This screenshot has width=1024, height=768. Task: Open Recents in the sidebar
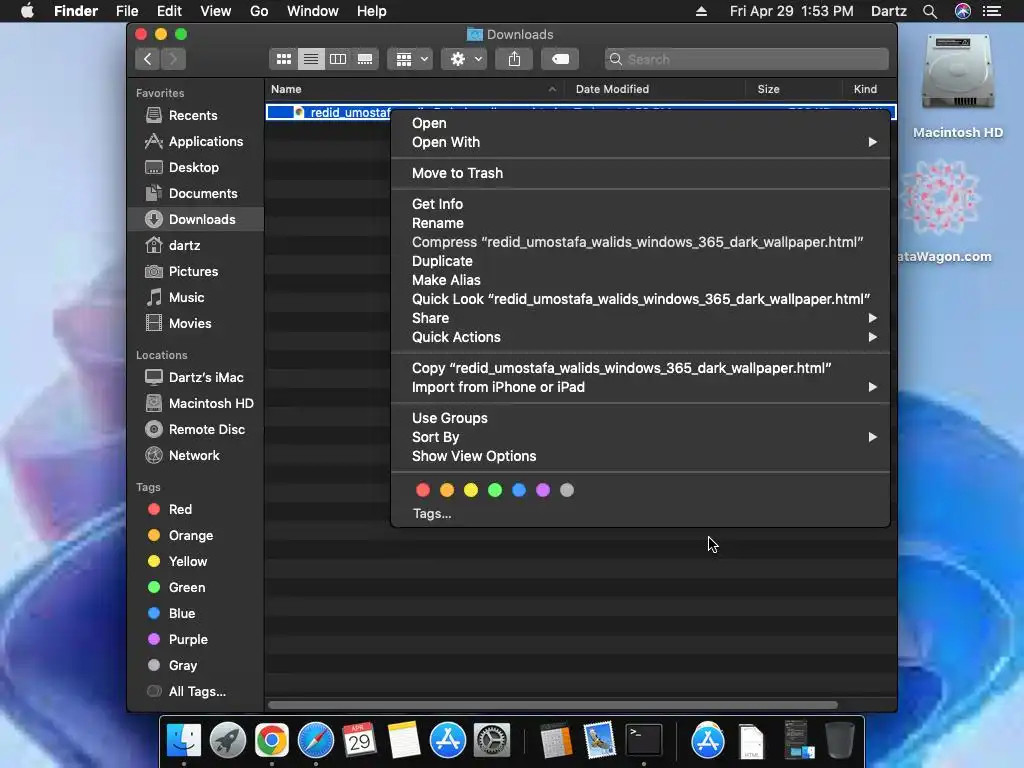point(196,116)
